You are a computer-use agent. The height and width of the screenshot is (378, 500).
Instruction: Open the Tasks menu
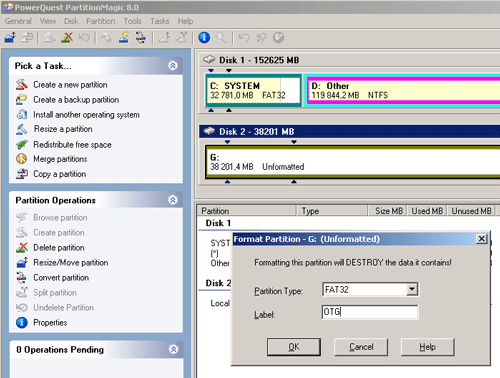pos(160,21)
